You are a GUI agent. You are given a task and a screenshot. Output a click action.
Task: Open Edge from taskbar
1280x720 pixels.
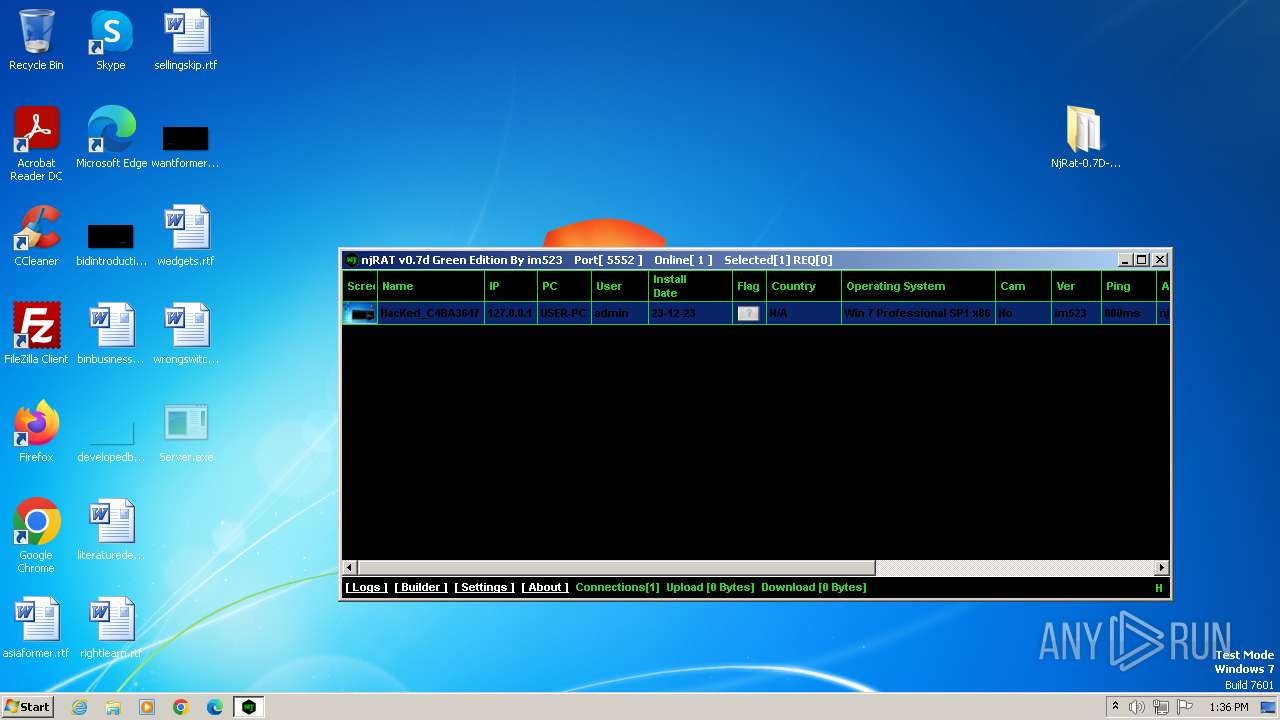(x=215, y=707)
